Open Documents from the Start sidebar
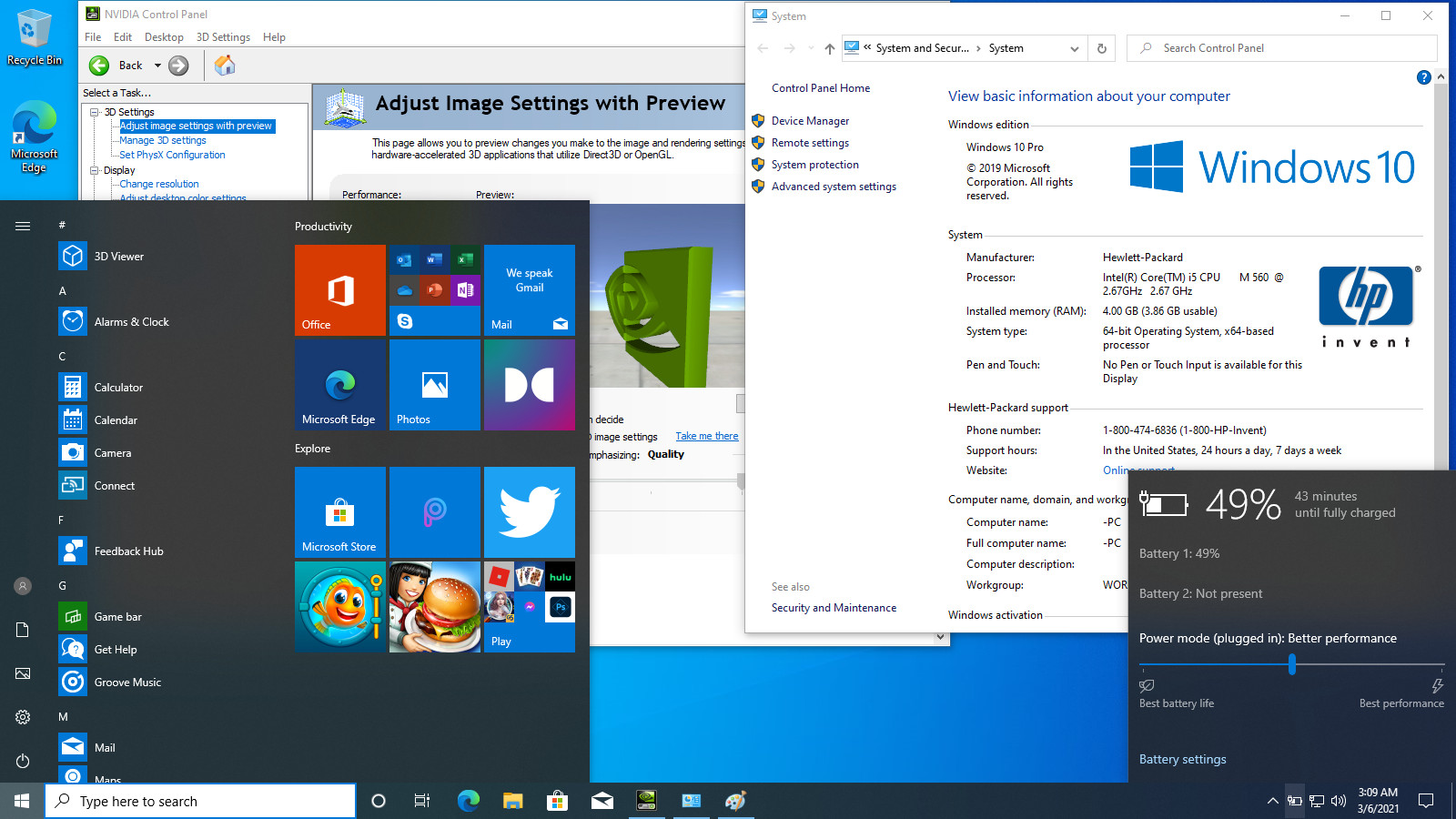Viewport: 1456px width, 819px height. (x=23, y=630)
